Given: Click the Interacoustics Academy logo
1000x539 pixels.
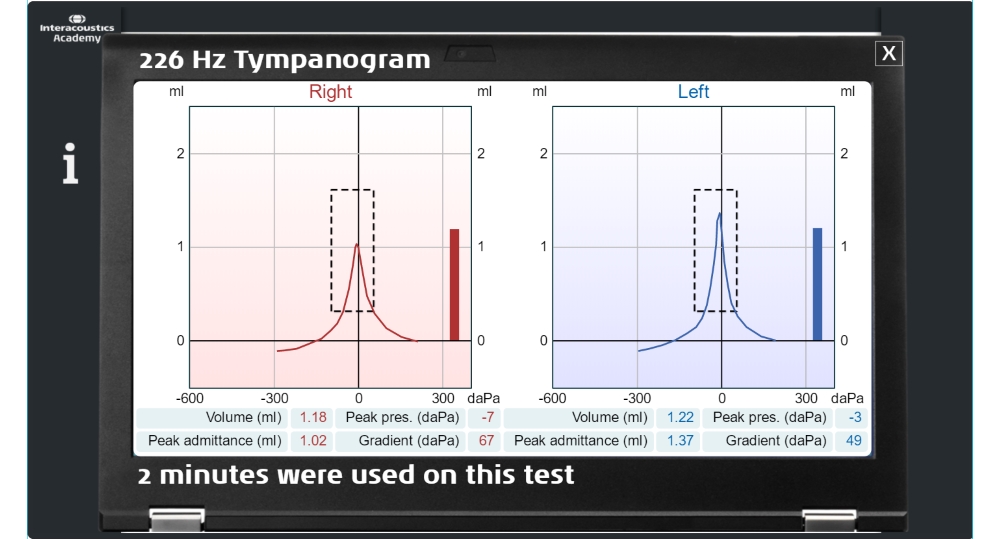Looking at the screenshot, I should [77, 29].
